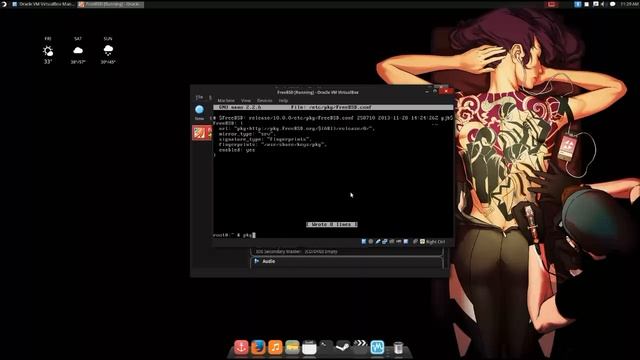Click the FreeBSD VM window title bar

click(318, 92)
